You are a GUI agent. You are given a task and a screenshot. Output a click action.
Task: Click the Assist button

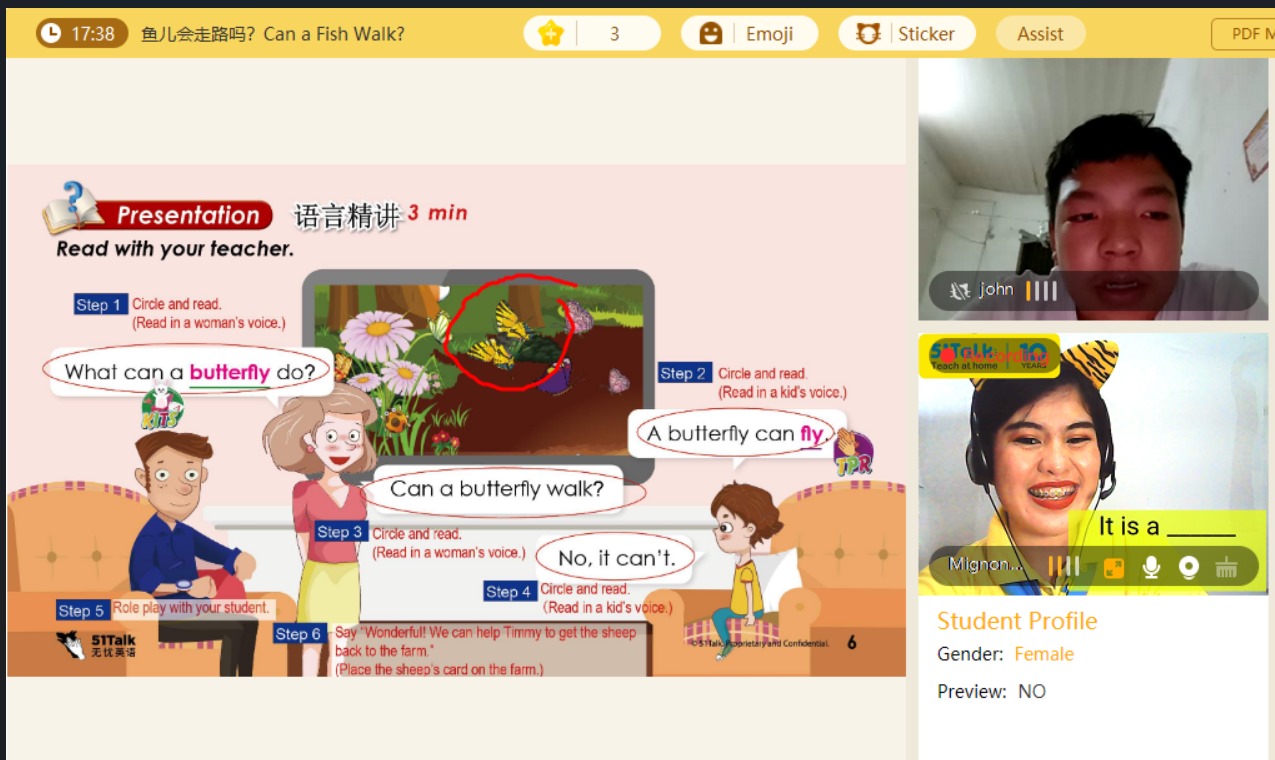[x=1040, y=34]
